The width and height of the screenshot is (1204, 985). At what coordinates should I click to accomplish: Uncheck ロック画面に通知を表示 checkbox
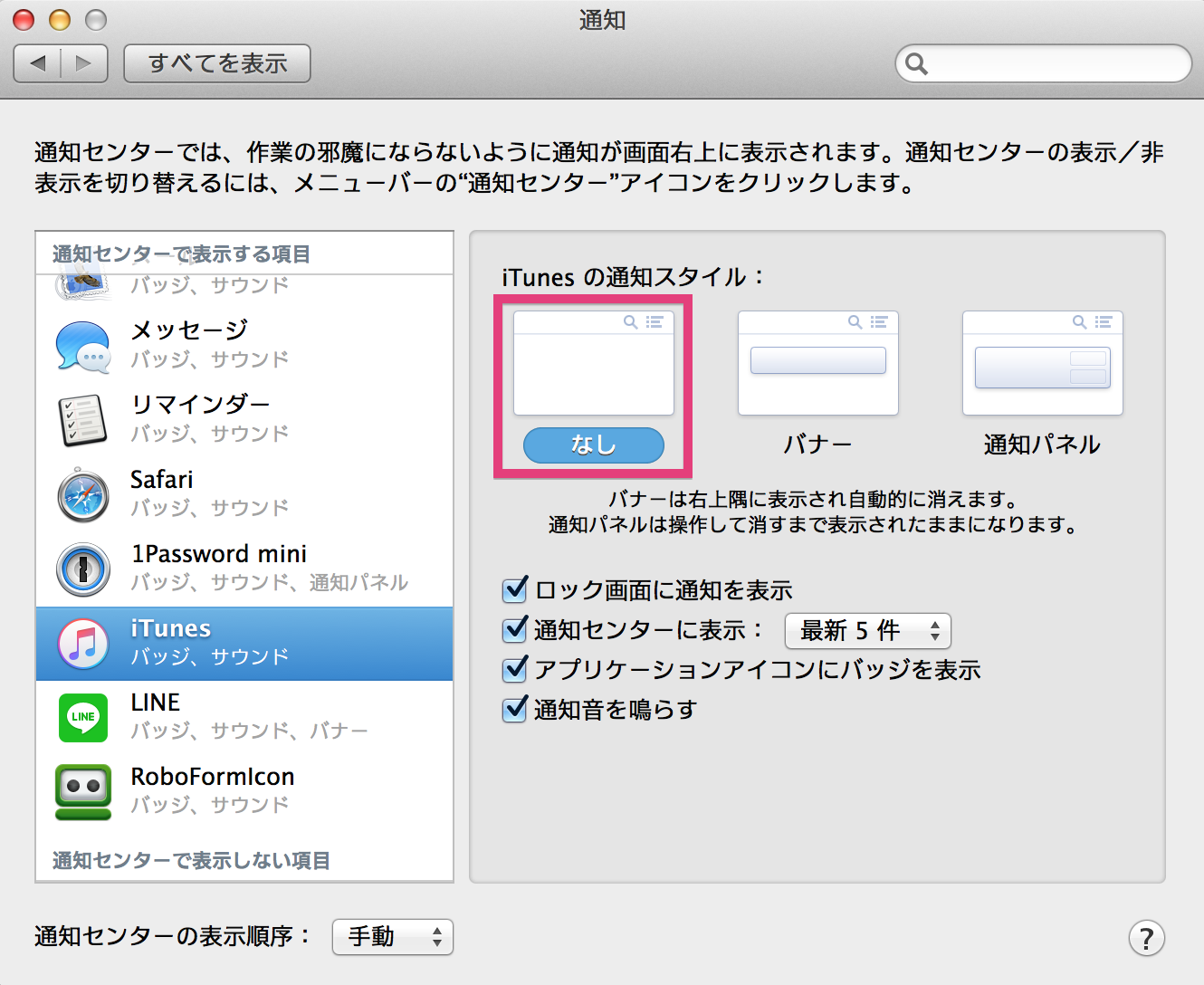[514, 590]
